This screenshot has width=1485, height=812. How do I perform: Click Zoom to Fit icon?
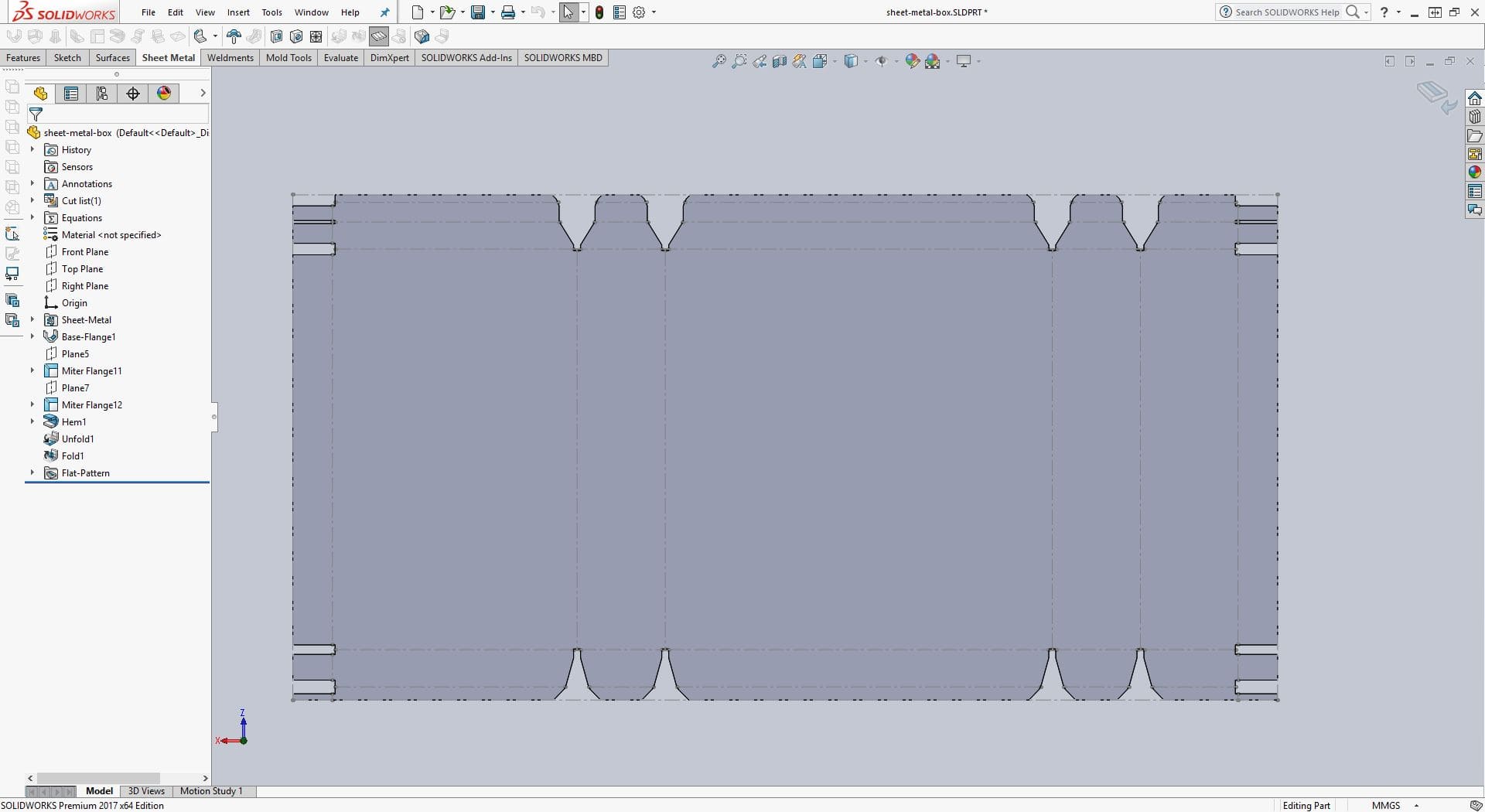[x=719, y=61]
